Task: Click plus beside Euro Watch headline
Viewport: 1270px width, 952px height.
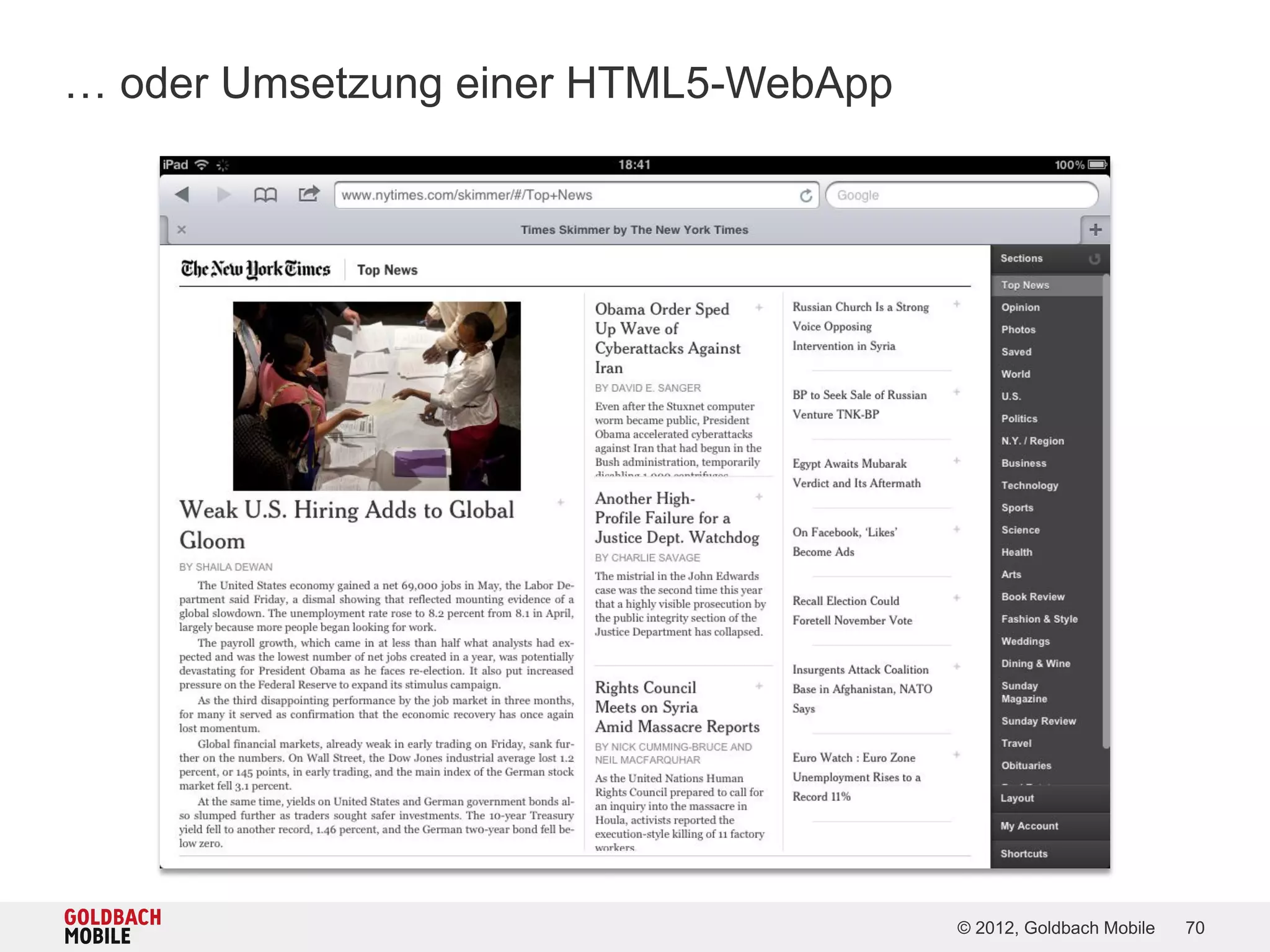Action: [x=957, y=755]
